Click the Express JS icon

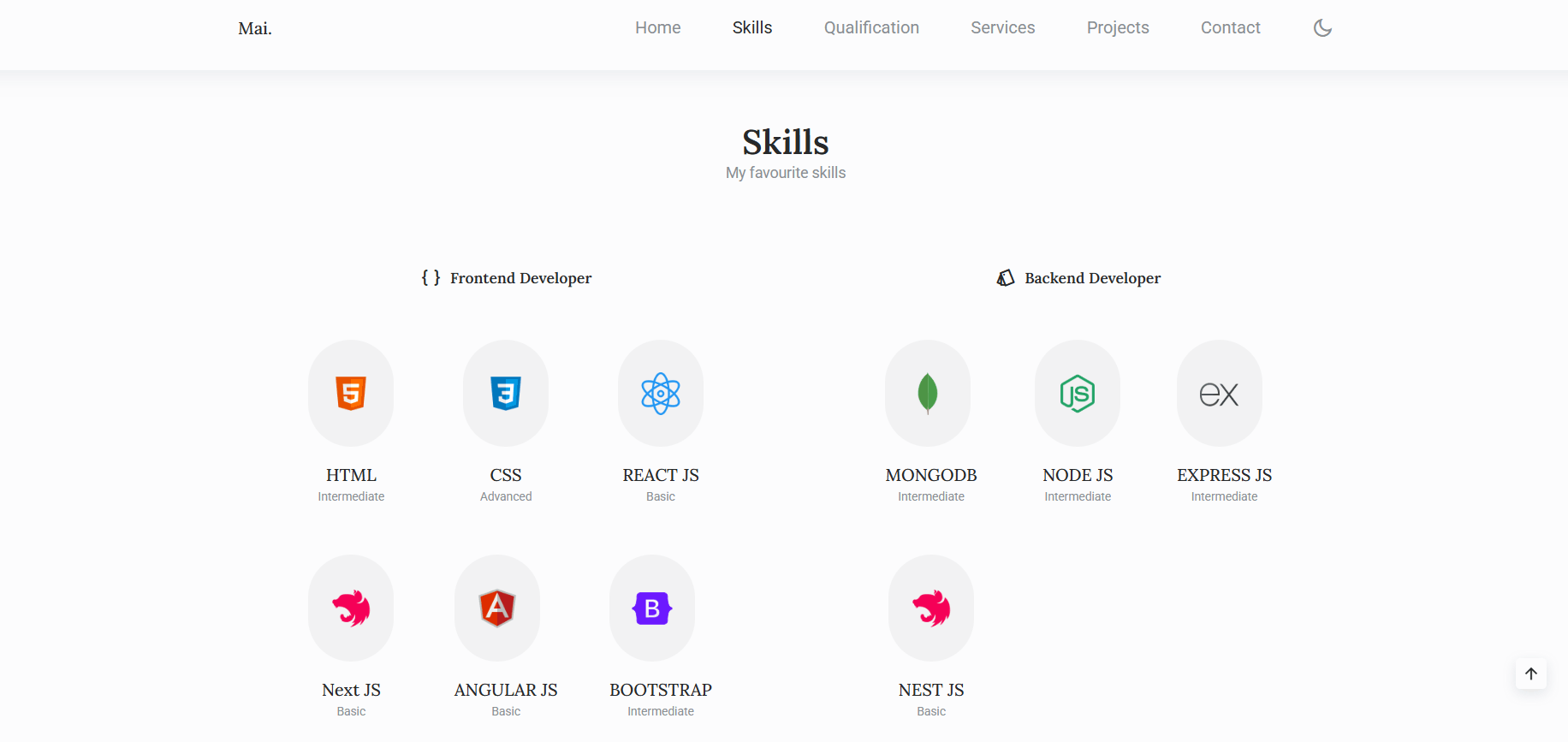[x=1219, y=394]
